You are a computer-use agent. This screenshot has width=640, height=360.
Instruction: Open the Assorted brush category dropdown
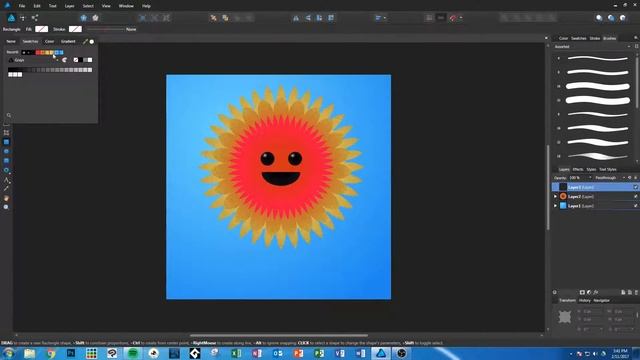click(x=592, y=47)
